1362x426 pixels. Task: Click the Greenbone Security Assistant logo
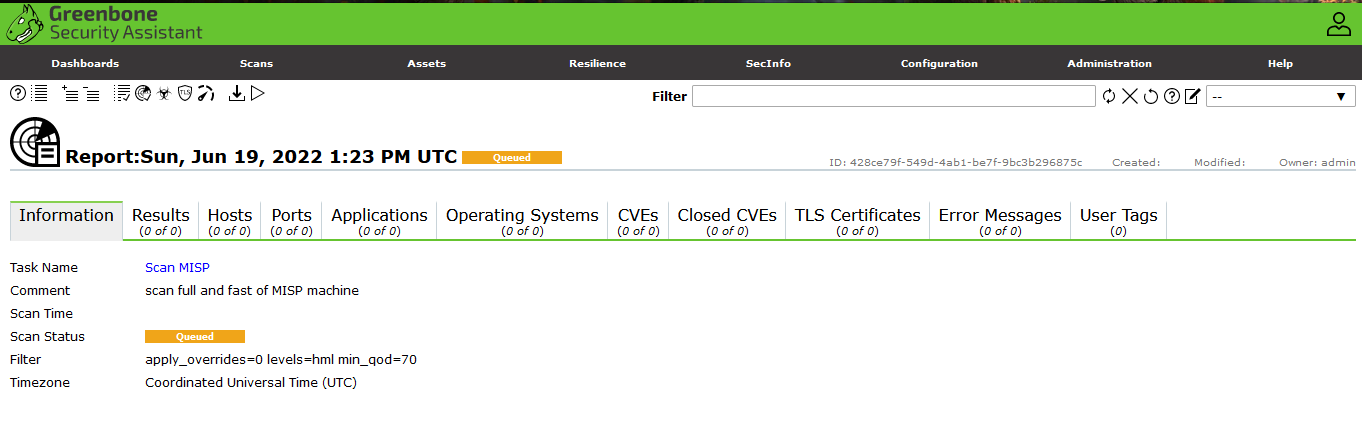coord(105,23)
